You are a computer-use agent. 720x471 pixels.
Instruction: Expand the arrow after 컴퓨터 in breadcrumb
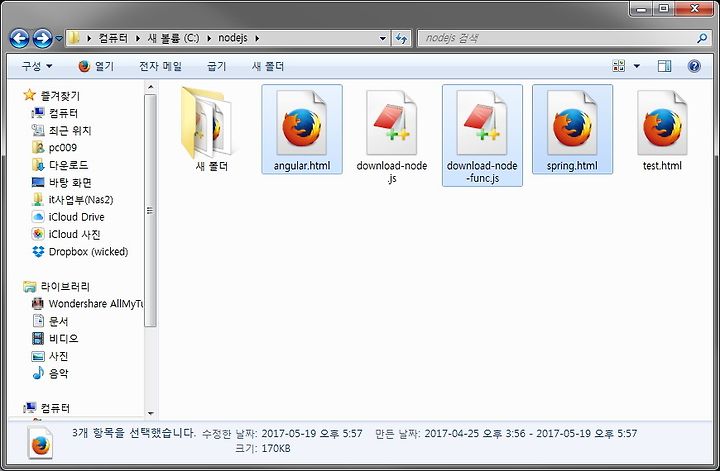137,39
